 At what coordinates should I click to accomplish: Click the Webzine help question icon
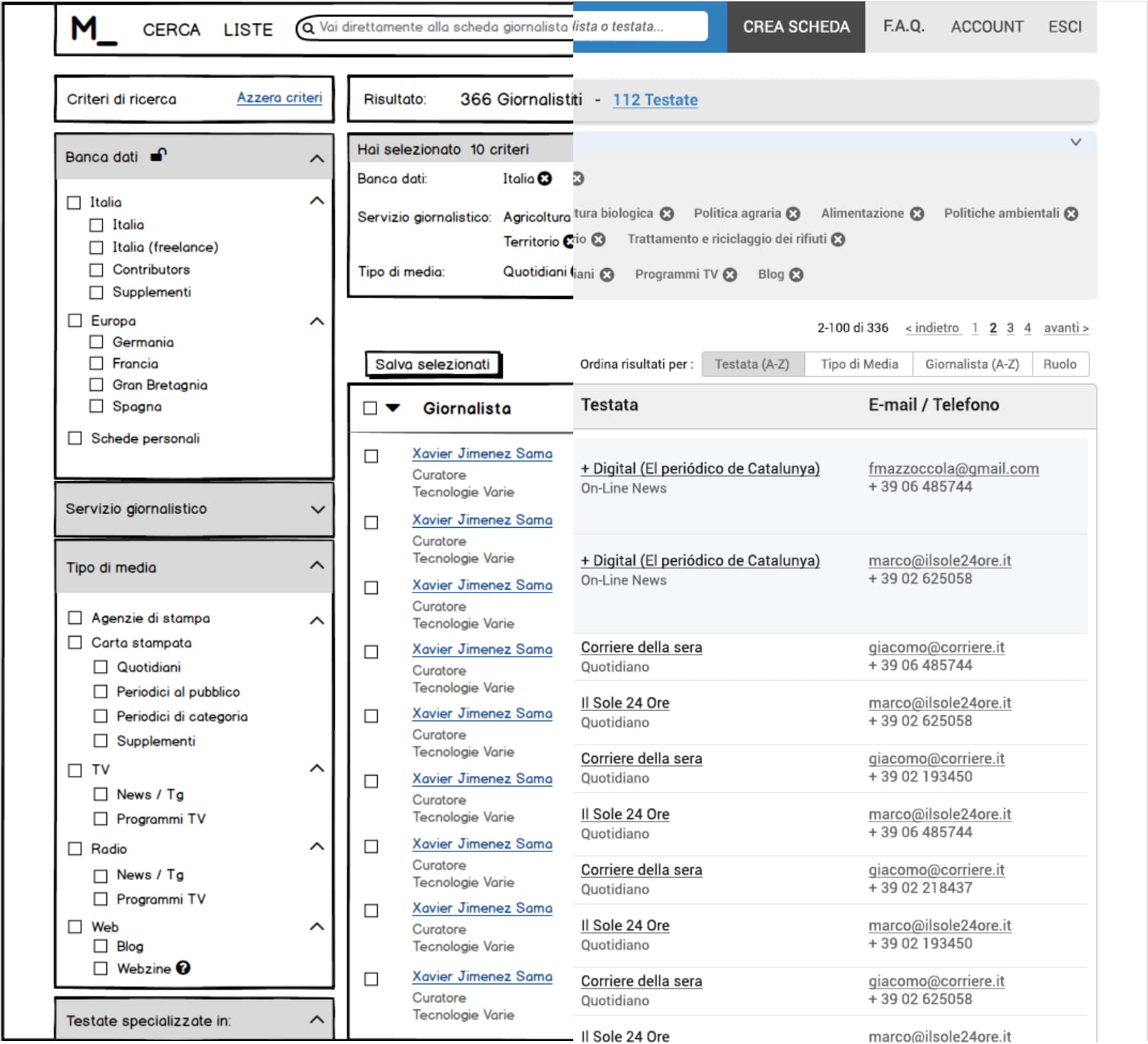pyautogui.click(x=183, y=968)
